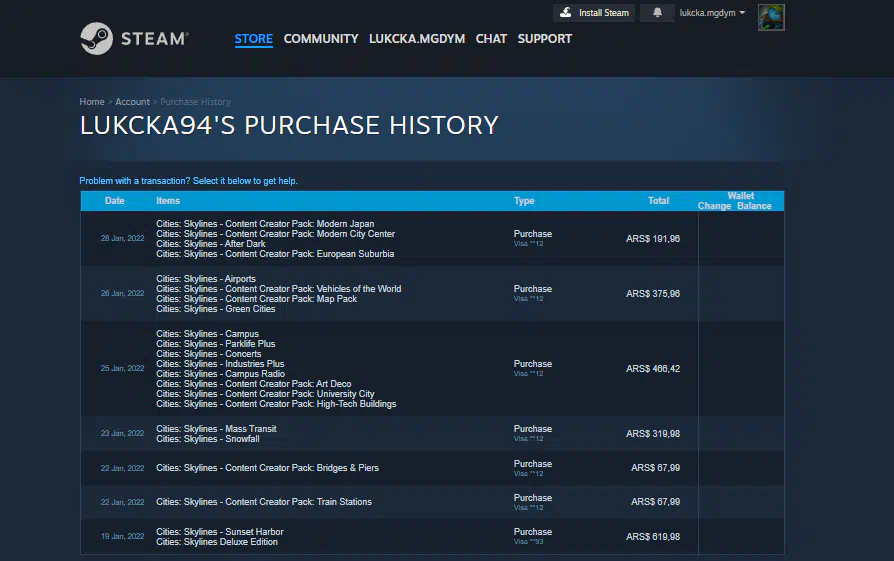Click 'Problem with a transaction?' help text
Image resolution: width=894 pixels, height=561 pixels.
188,181
